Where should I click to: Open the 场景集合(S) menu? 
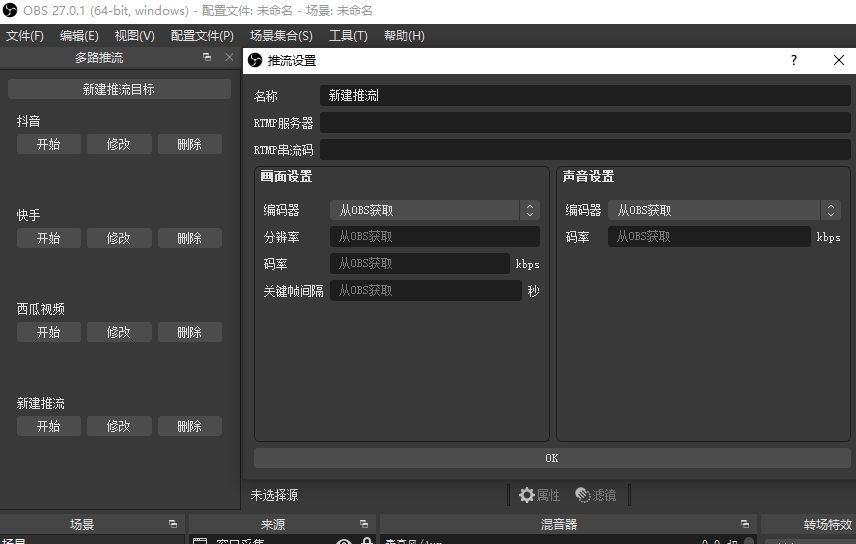[x=281, y=36]
